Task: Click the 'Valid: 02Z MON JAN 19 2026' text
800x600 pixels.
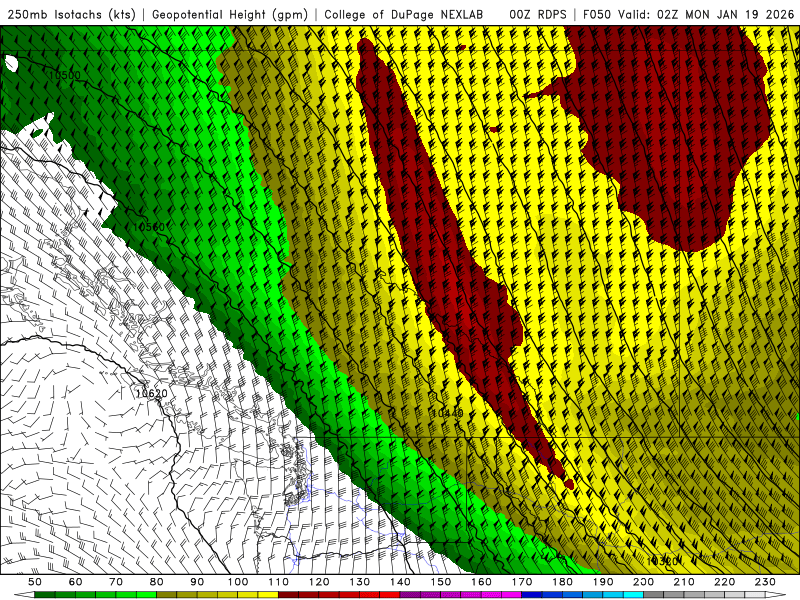Action: [x=706, y=15]
